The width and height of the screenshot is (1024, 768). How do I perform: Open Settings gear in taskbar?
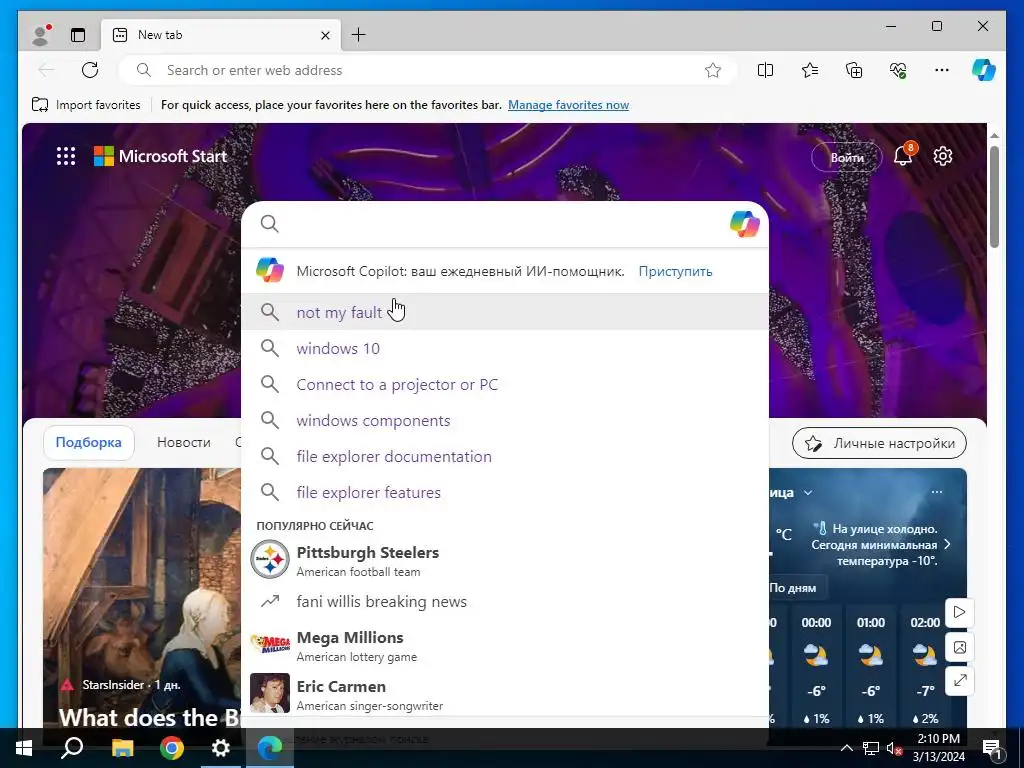(x=221, y=748)
